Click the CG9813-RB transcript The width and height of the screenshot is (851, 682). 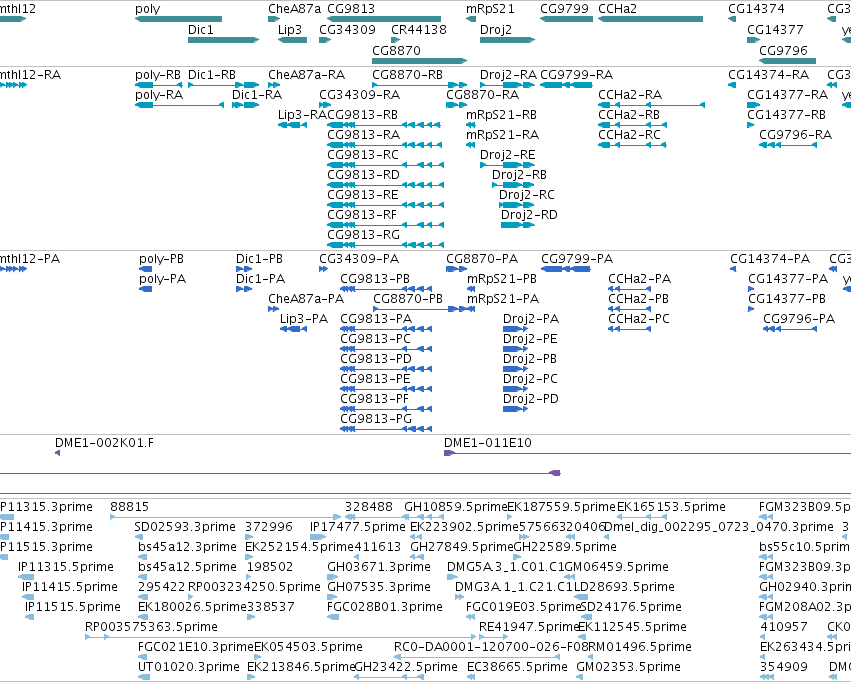point(384,125)
